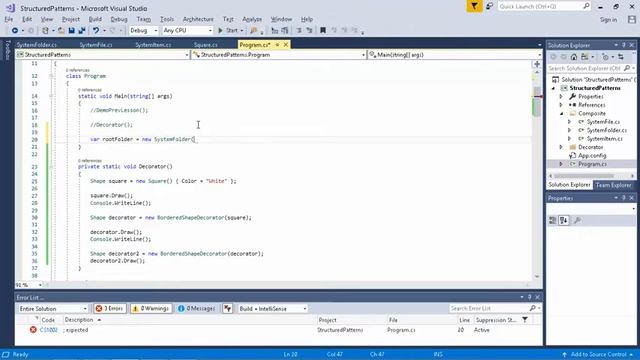Click the Navigate Backward toolbar icon
Image resolution: width=640 pixels, height=360 pixels.
pos(15,31)
